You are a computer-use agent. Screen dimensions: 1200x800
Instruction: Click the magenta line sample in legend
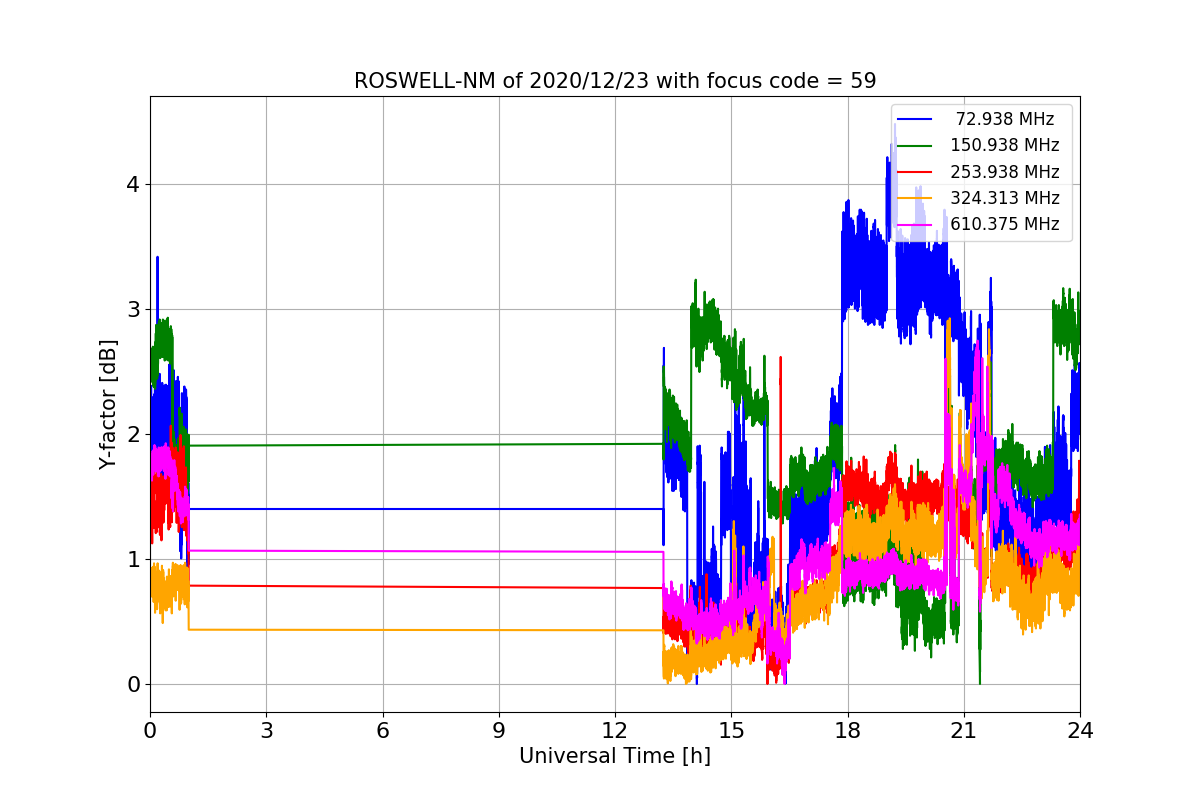point(915,224)
